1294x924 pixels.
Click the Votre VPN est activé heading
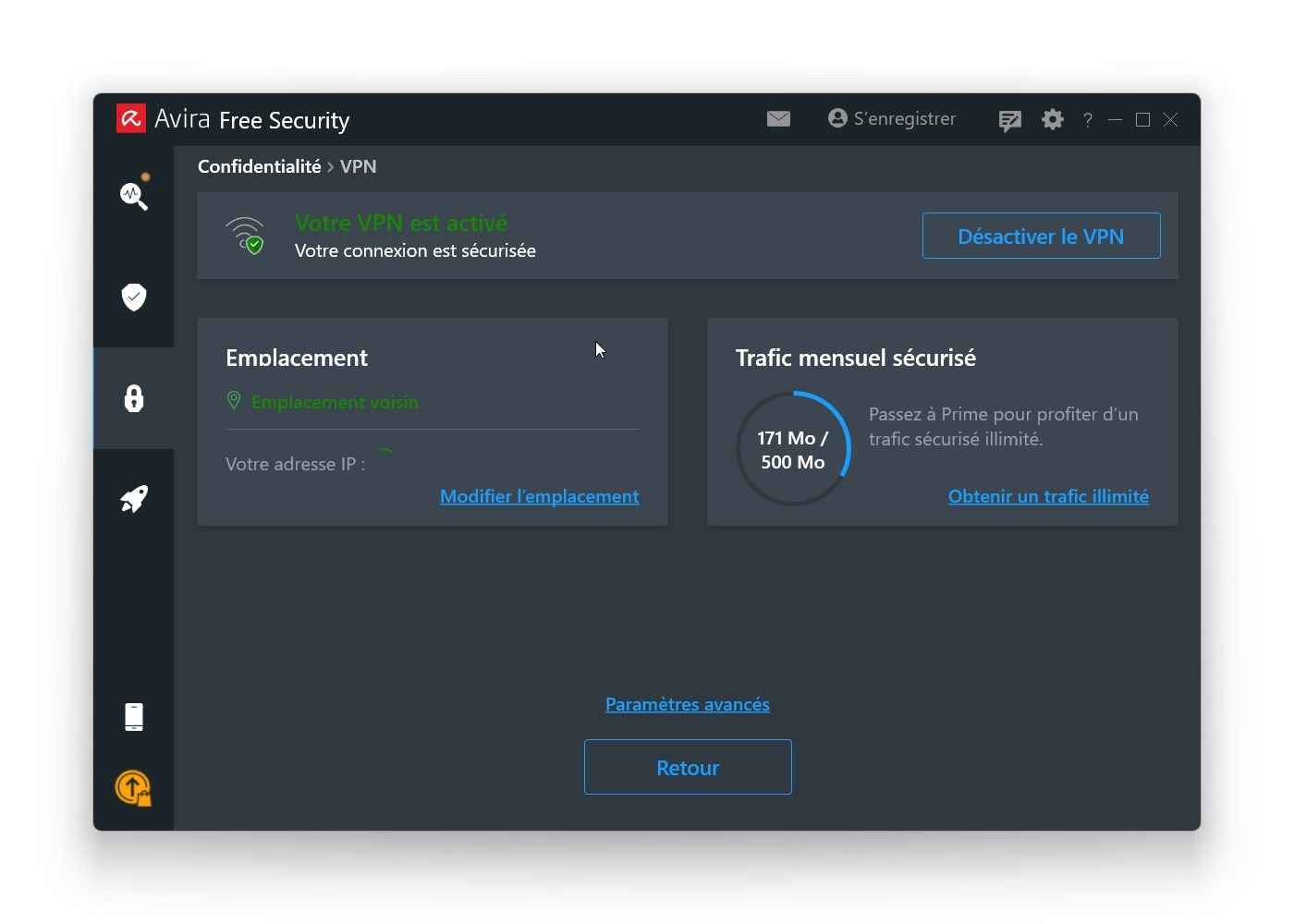click(401, 223)
